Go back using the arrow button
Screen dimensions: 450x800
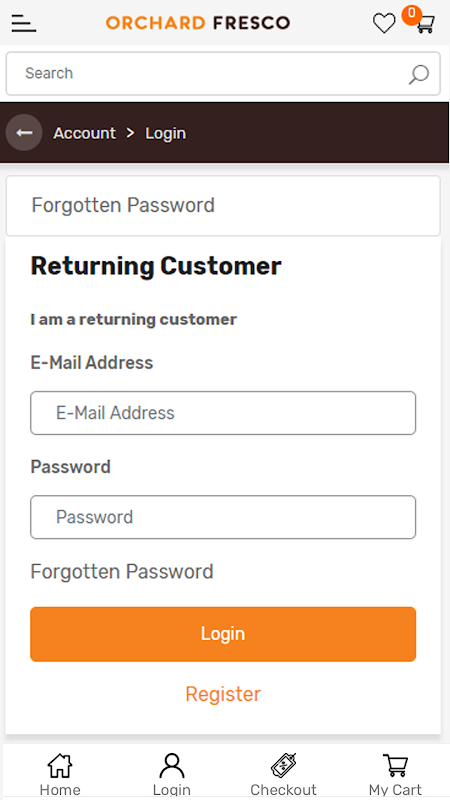[x=24, y=133]
